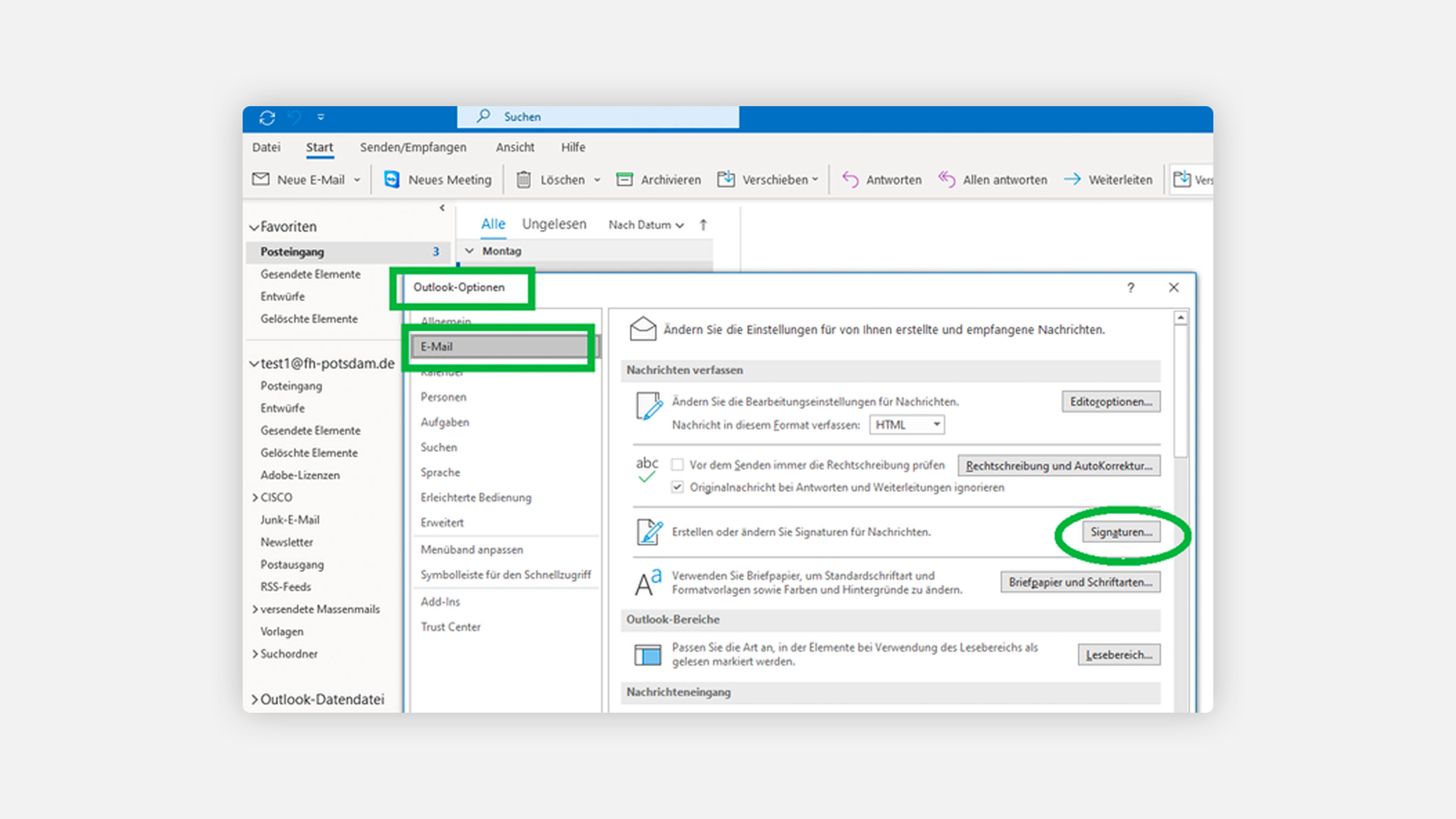
Task: Select Erleichterte Bedienung category
Action: [476, 497]
